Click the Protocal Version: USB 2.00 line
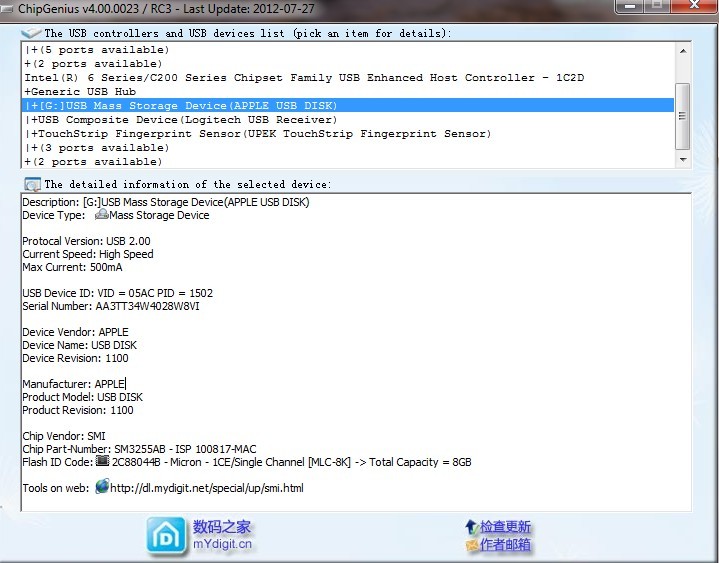 [x=86, y=241]
